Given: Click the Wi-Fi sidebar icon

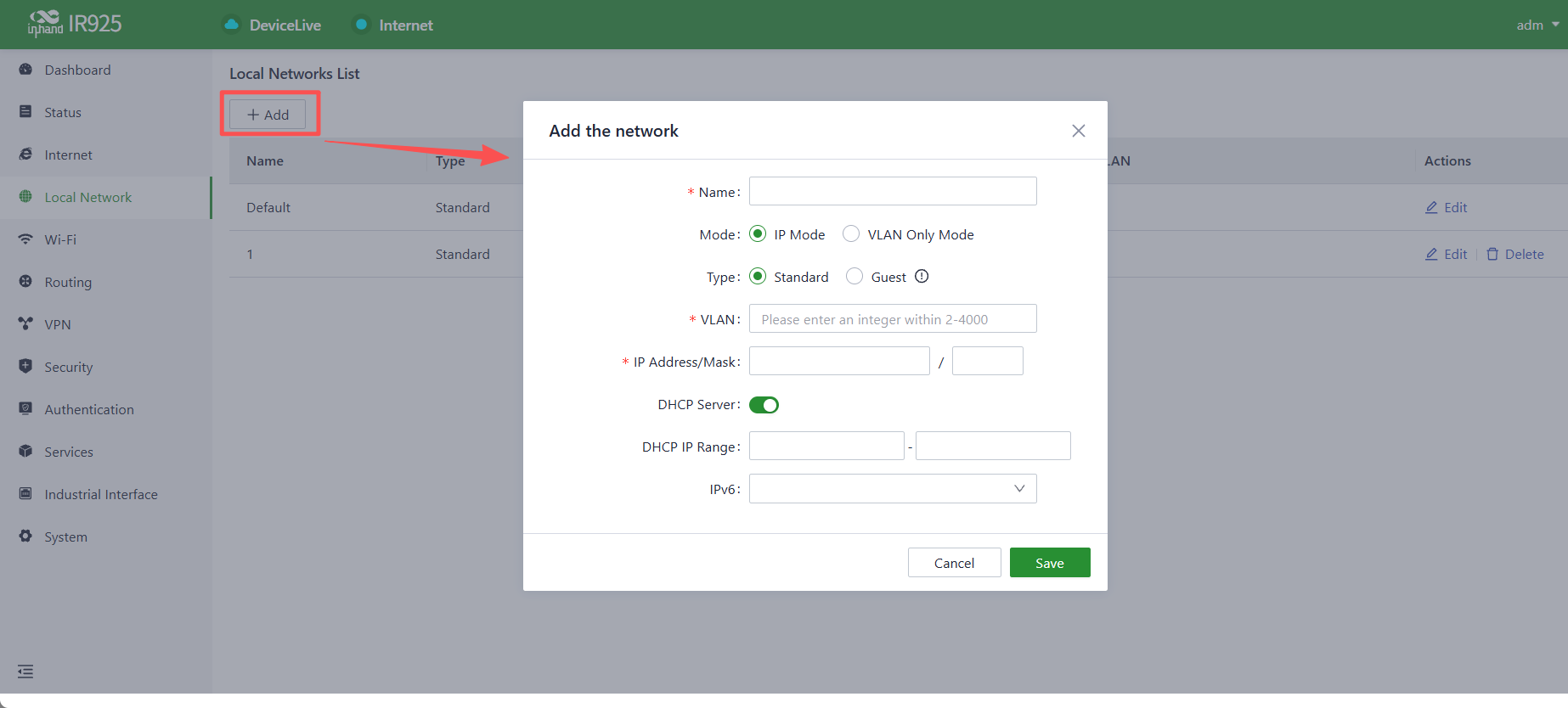Looking at the screenshot, I should point(25,239).
